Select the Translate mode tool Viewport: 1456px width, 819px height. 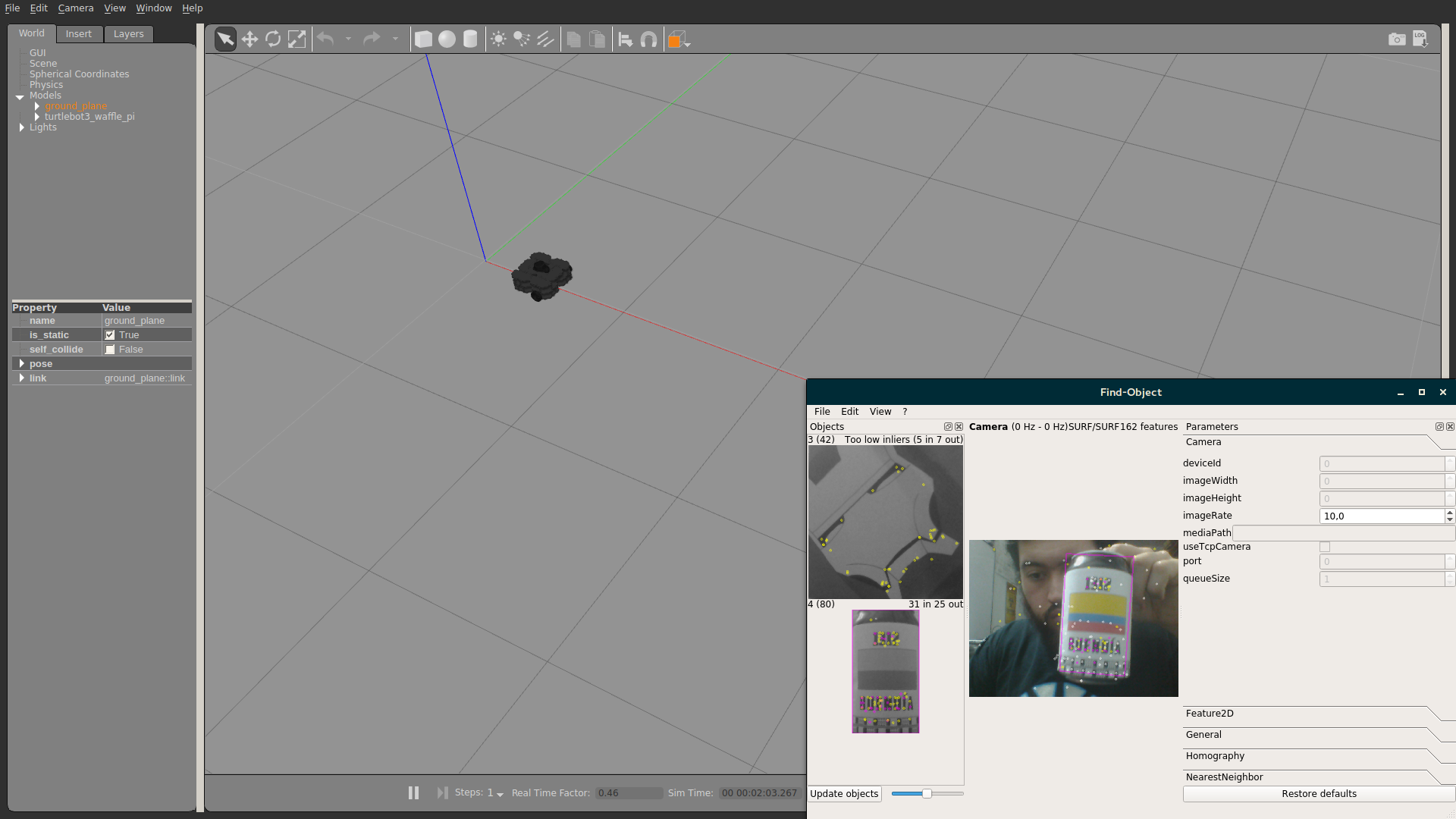pos(249,39)
